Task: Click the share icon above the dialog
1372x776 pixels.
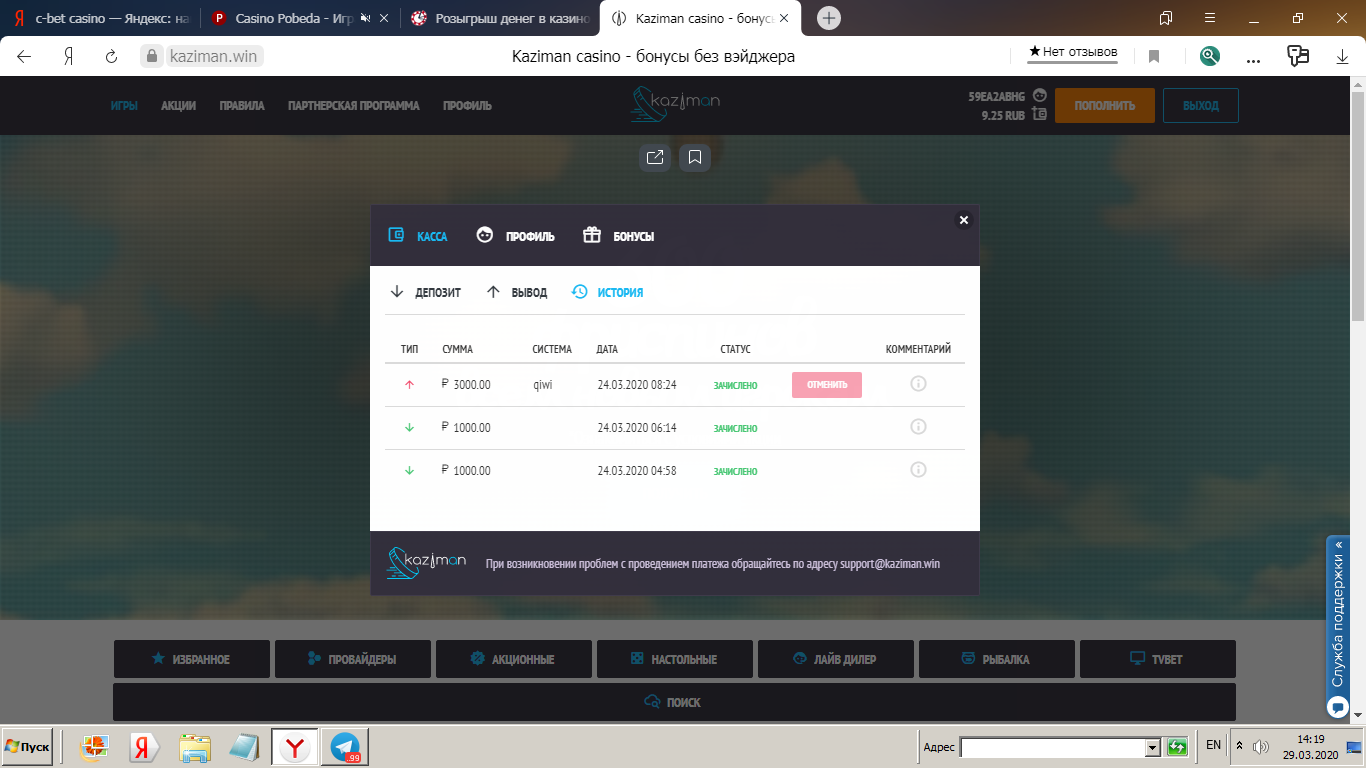Action: pyautogui.click(x=655, y=157)
